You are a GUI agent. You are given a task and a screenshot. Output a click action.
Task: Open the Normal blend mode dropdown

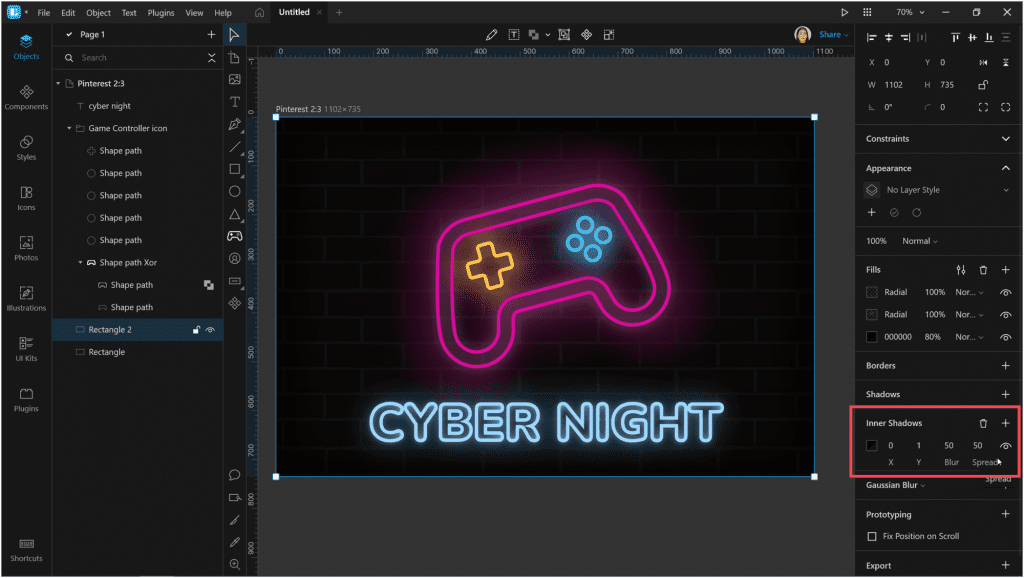point(920,242)
